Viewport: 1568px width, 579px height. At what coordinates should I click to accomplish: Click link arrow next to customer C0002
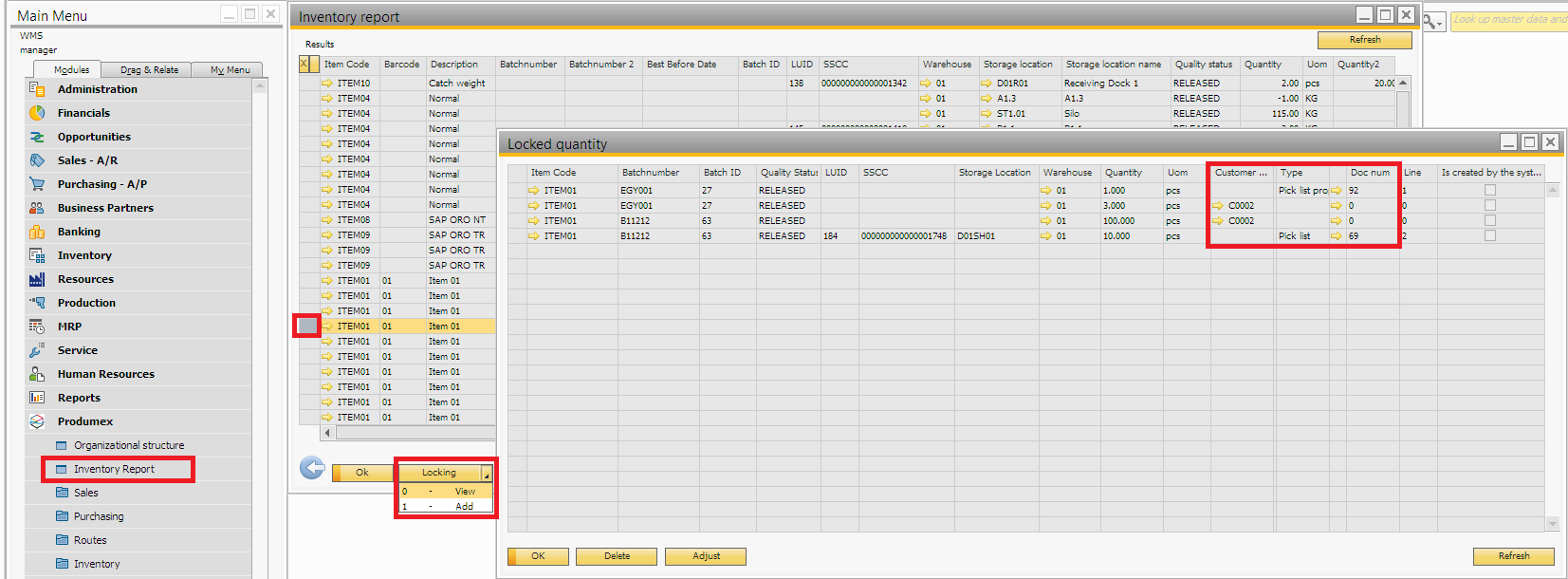(1217, 206)
